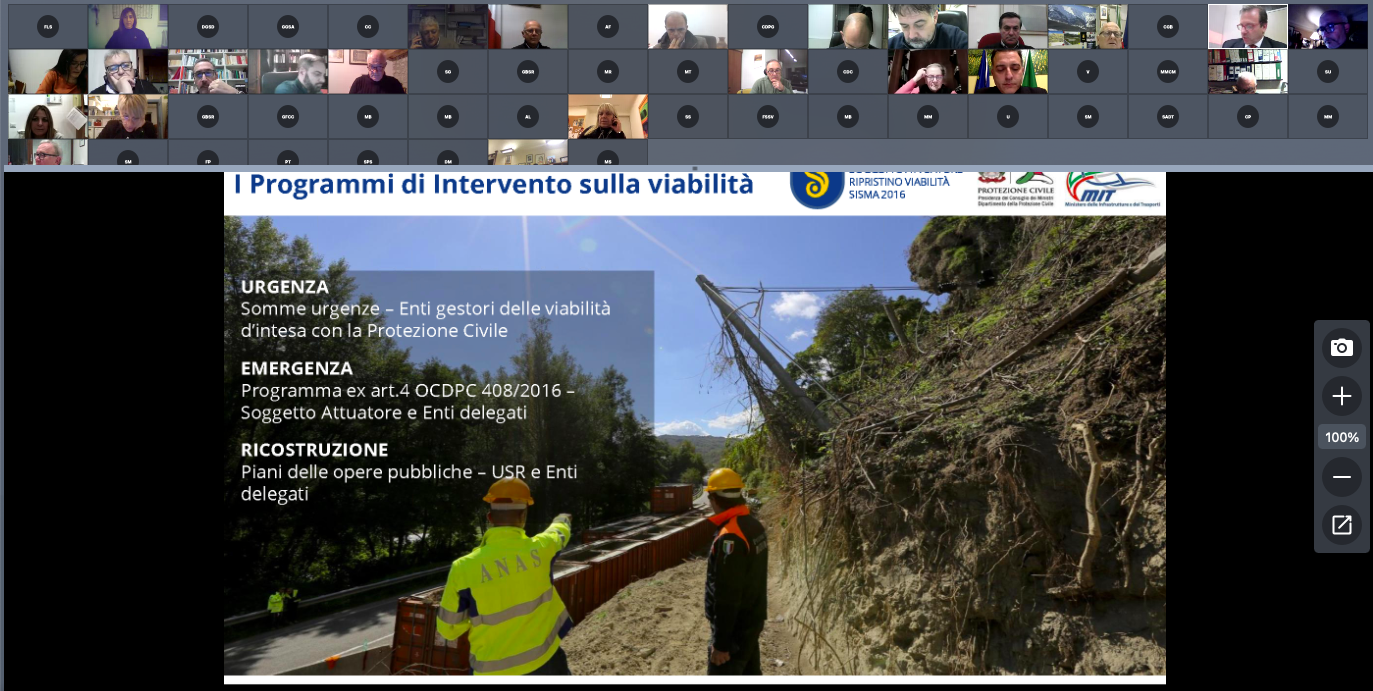Select the DGSA participant avatar
The width and height of the screenshot is (1373, 691).
click(x=288, y=27)
